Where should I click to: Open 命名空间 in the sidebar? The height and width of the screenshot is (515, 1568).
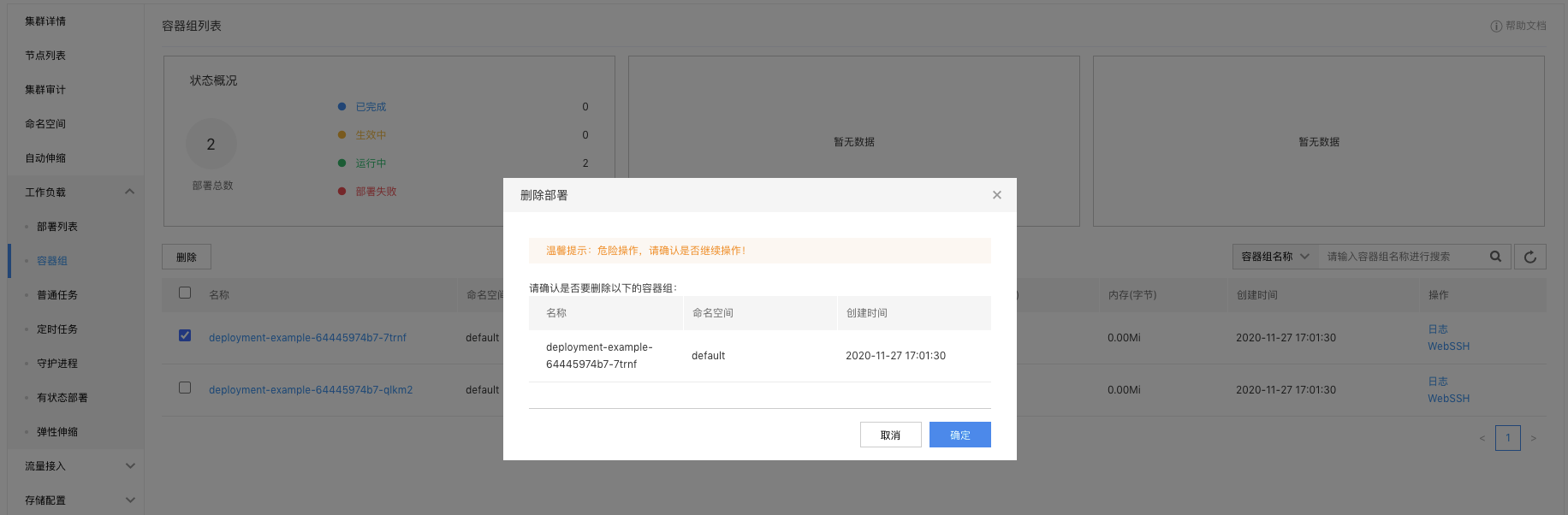tap(45, 124)
